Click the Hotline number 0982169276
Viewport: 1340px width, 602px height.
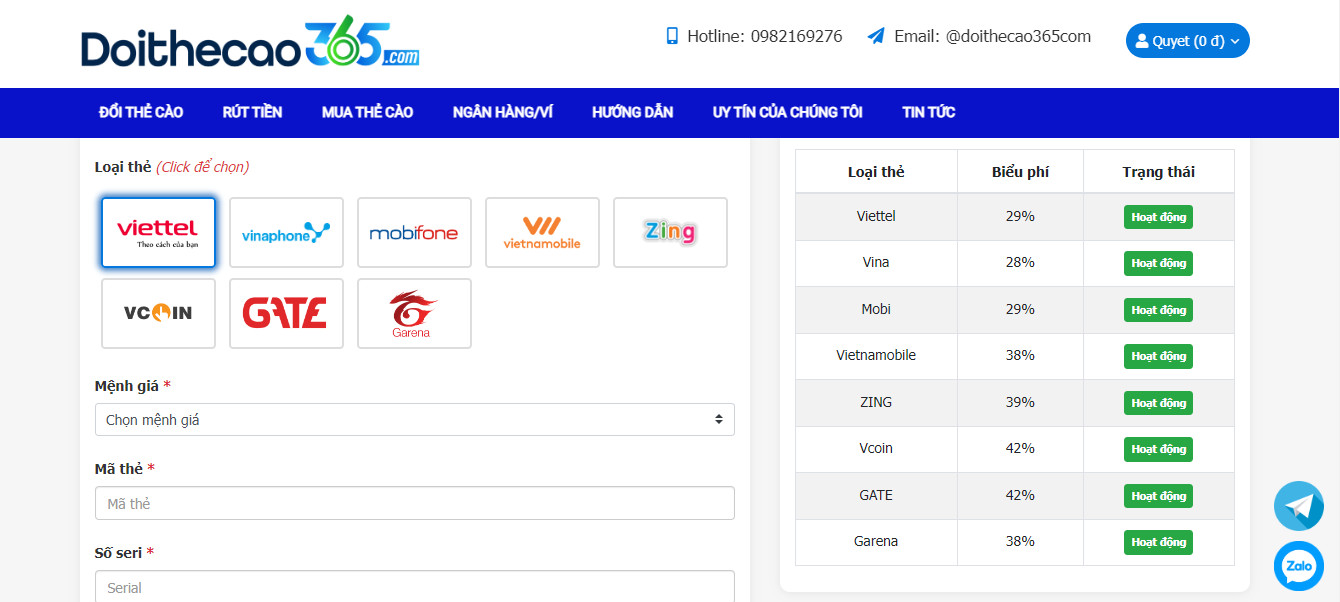coord(796,36)
